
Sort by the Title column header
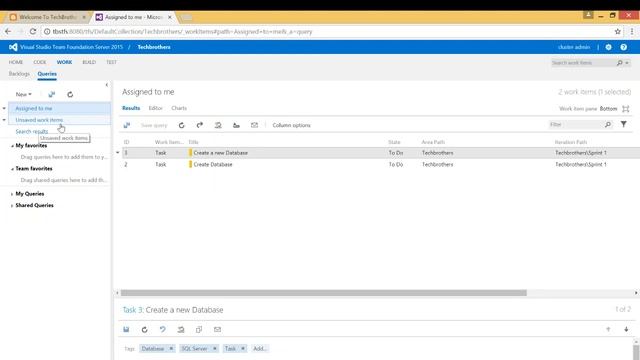tap(193, 142)
